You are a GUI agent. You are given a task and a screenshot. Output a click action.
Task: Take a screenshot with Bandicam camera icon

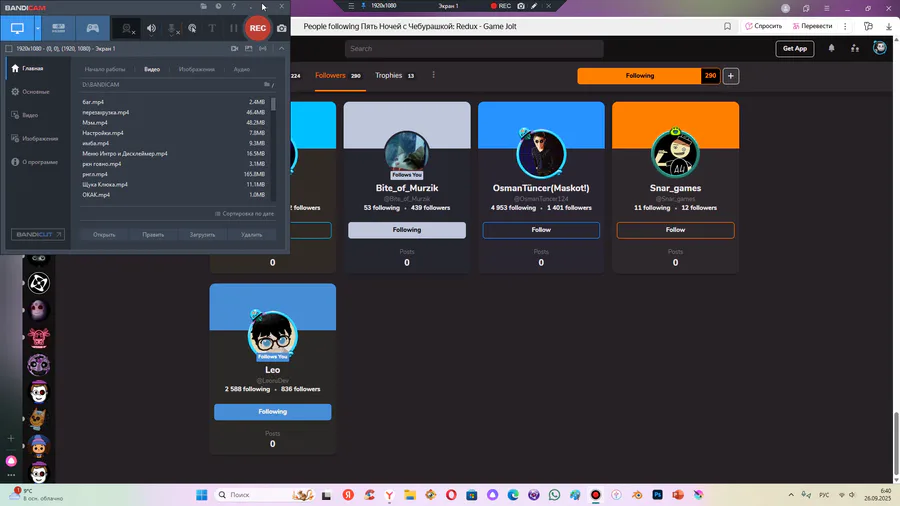coord(281,28)
